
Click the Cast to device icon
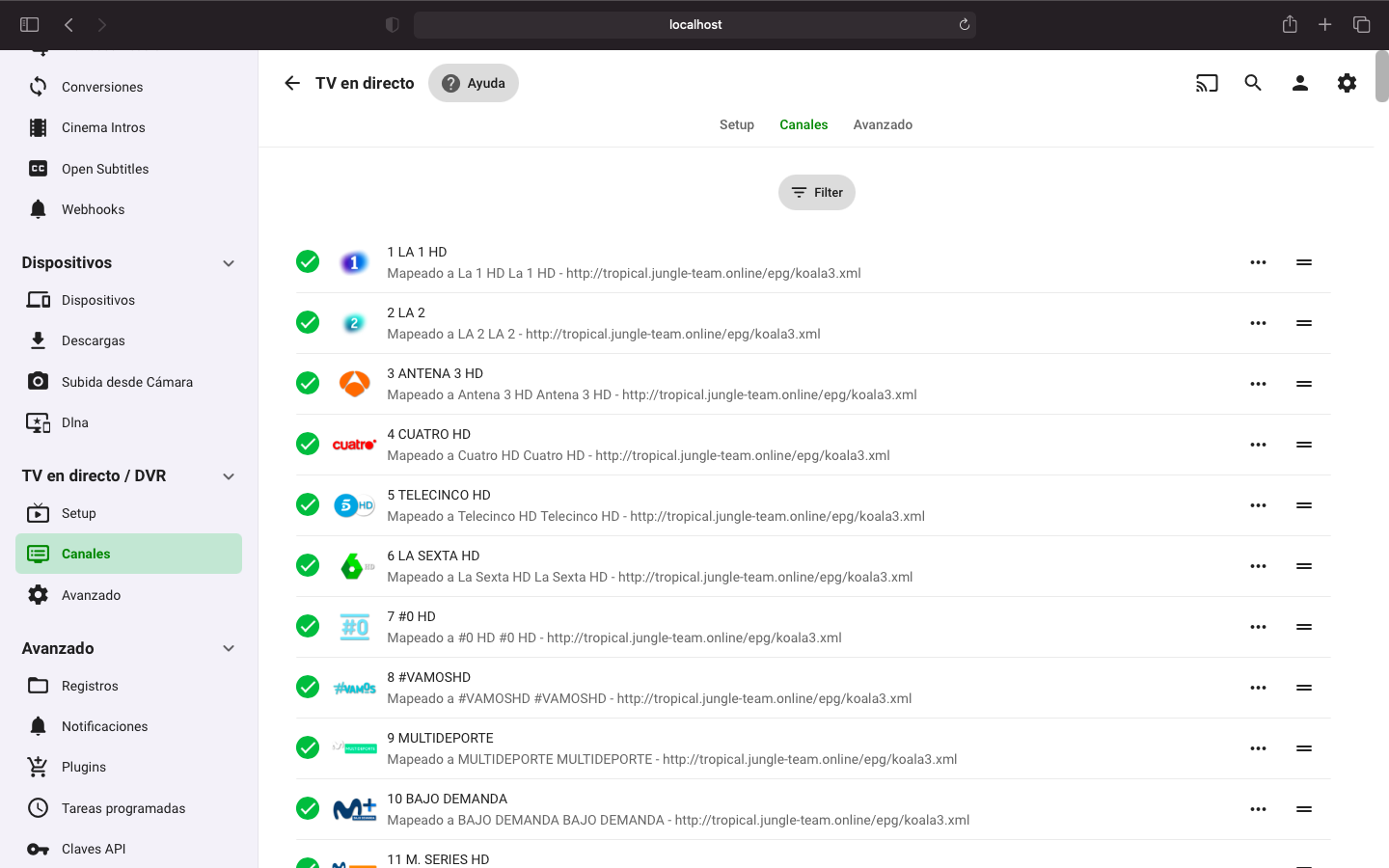point(1207,83)
